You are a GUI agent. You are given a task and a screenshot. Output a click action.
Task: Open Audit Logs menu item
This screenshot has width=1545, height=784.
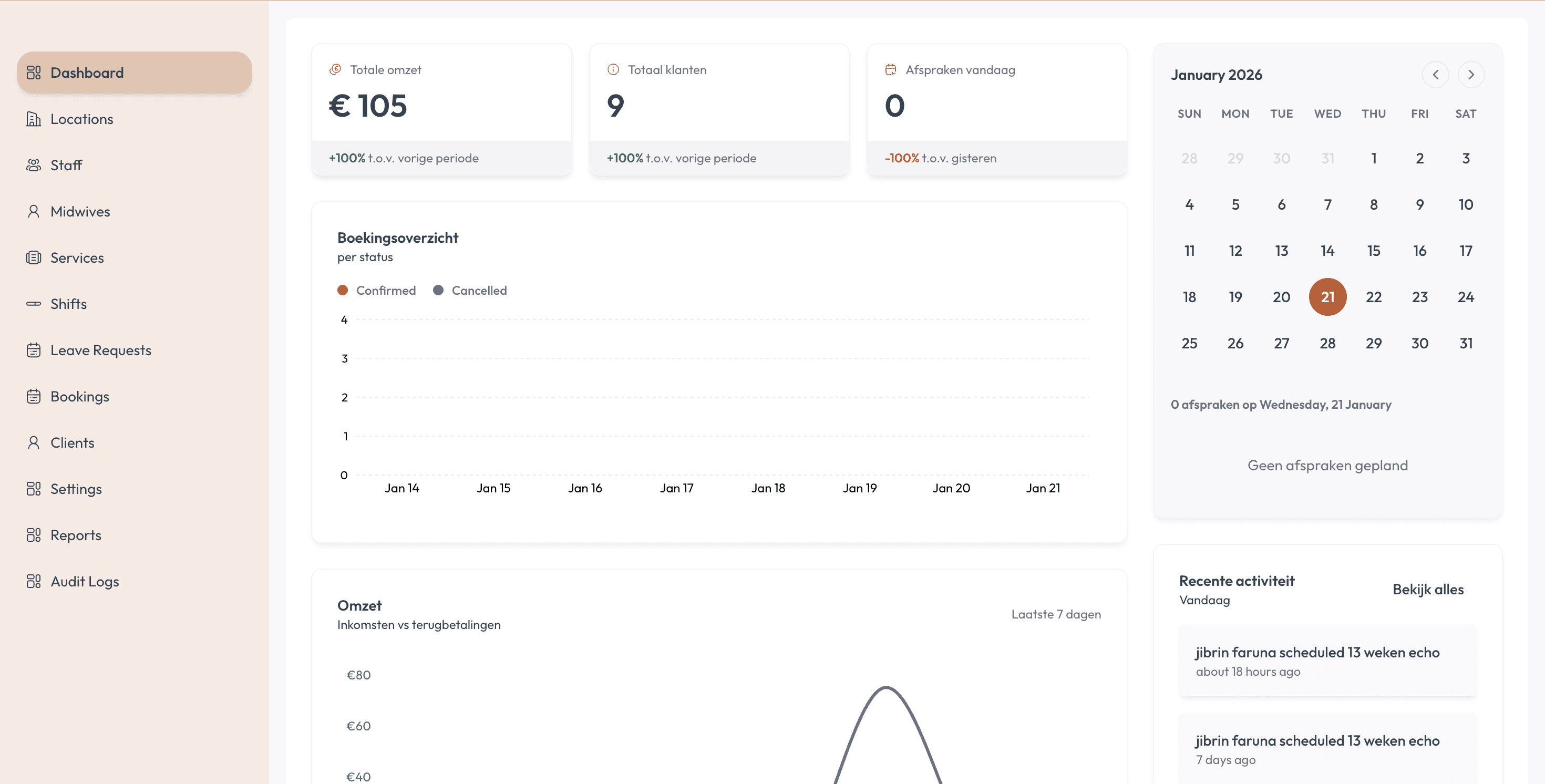click(x=85, y=581)
